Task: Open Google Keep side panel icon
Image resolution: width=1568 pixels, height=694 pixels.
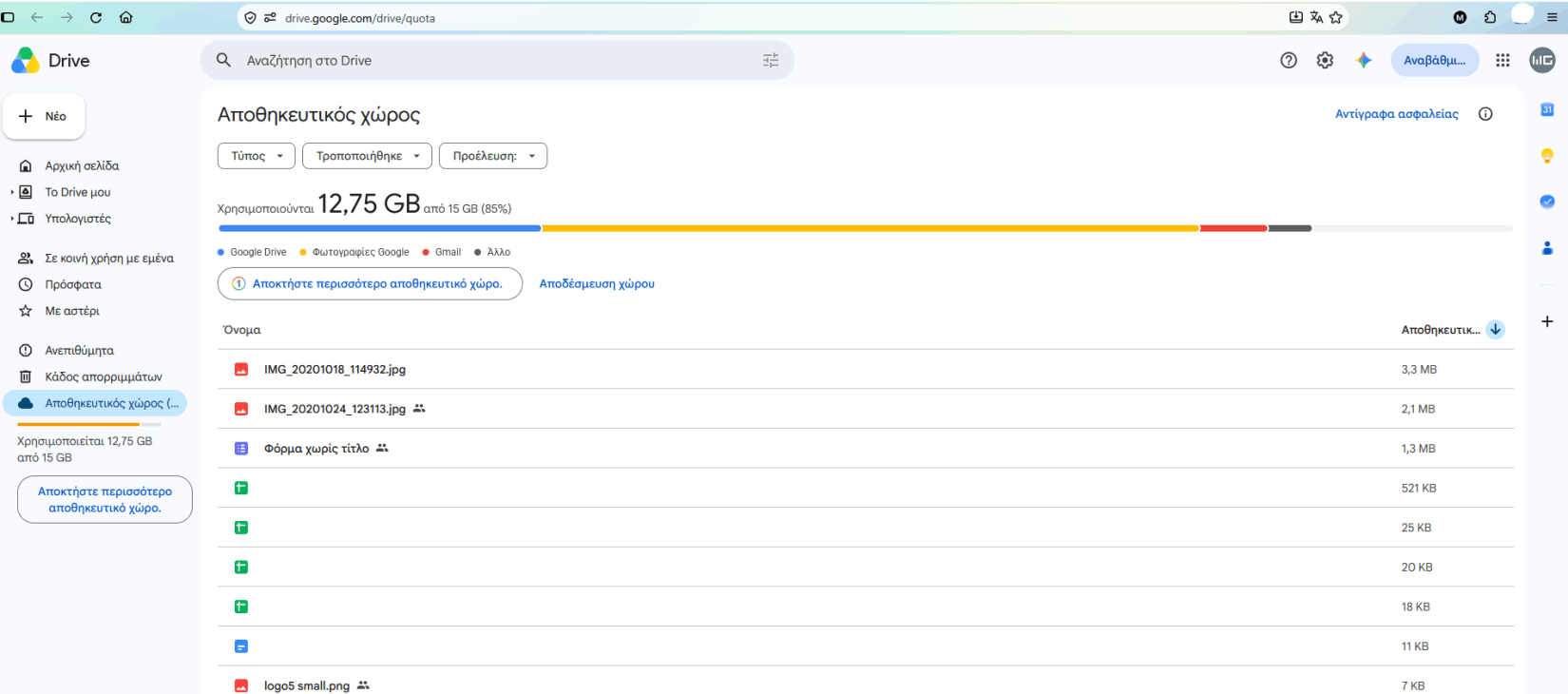Action: point(1547,155)
